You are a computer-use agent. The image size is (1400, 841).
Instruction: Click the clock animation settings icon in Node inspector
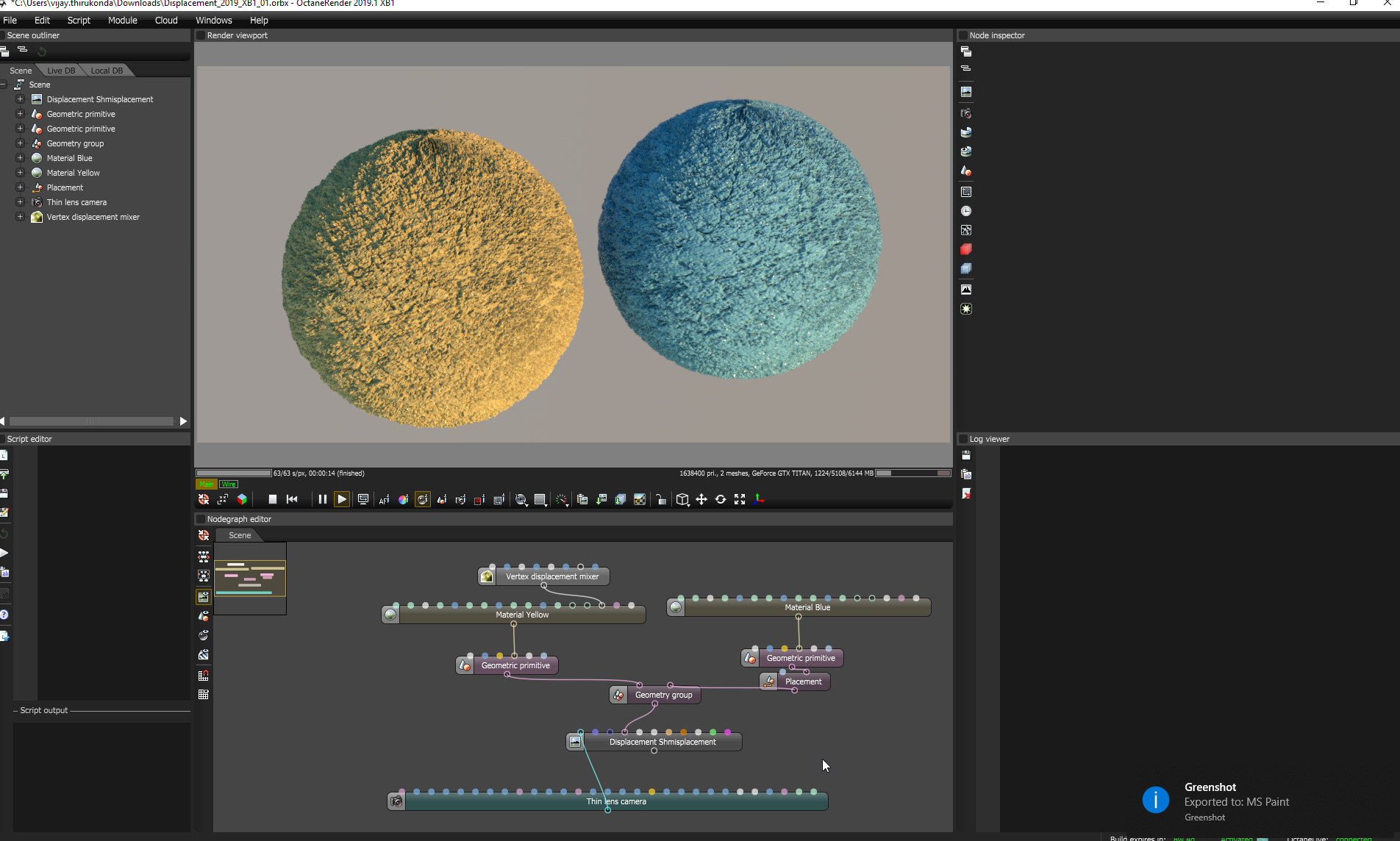[966, 211]
